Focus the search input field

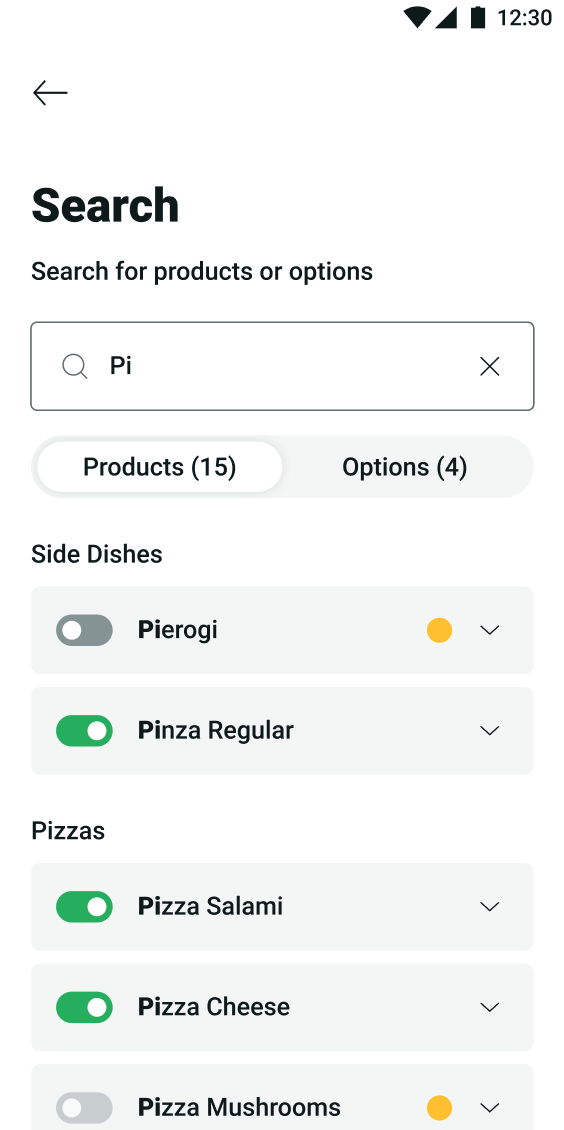point(282,366)
